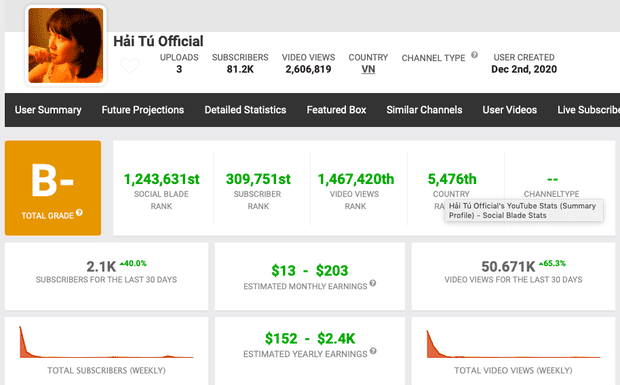Open the User Videos tab

point(510,110)
